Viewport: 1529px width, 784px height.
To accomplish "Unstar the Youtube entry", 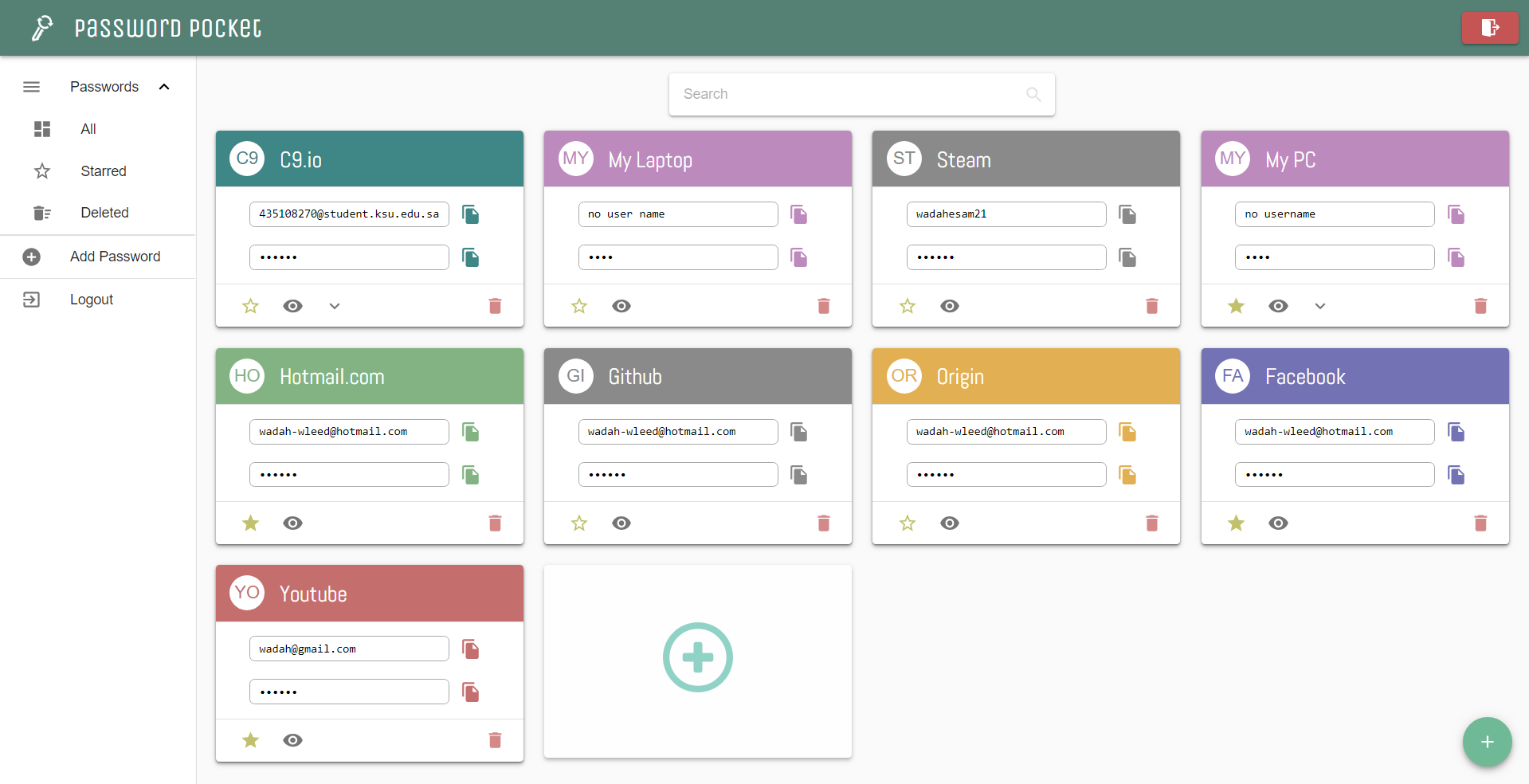I will 250,740.
